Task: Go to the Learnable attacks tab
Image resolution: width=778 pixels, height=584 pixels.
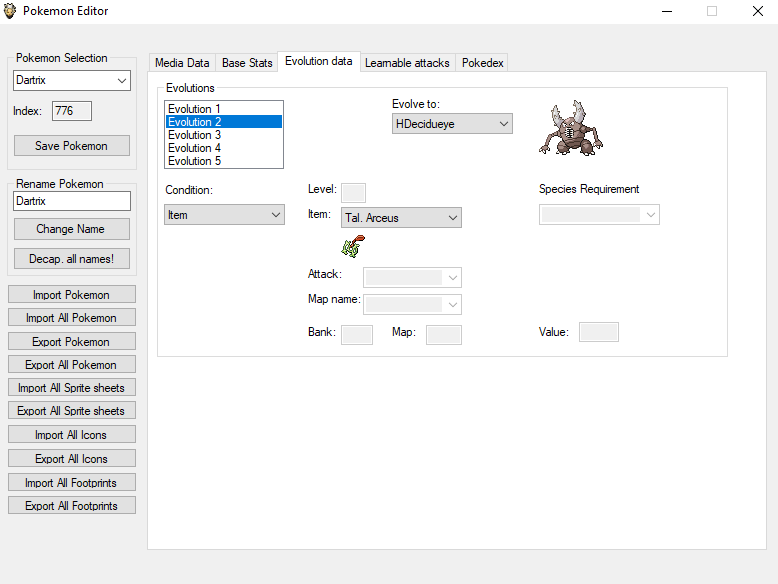Action: [x=407, y=63]
